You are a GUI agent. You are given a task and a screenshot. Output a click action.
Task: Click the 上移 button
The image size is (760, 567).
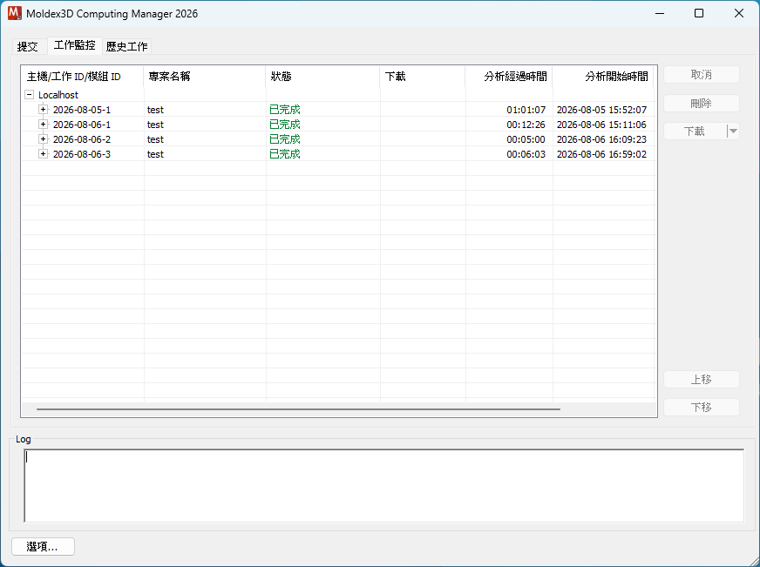701,379
